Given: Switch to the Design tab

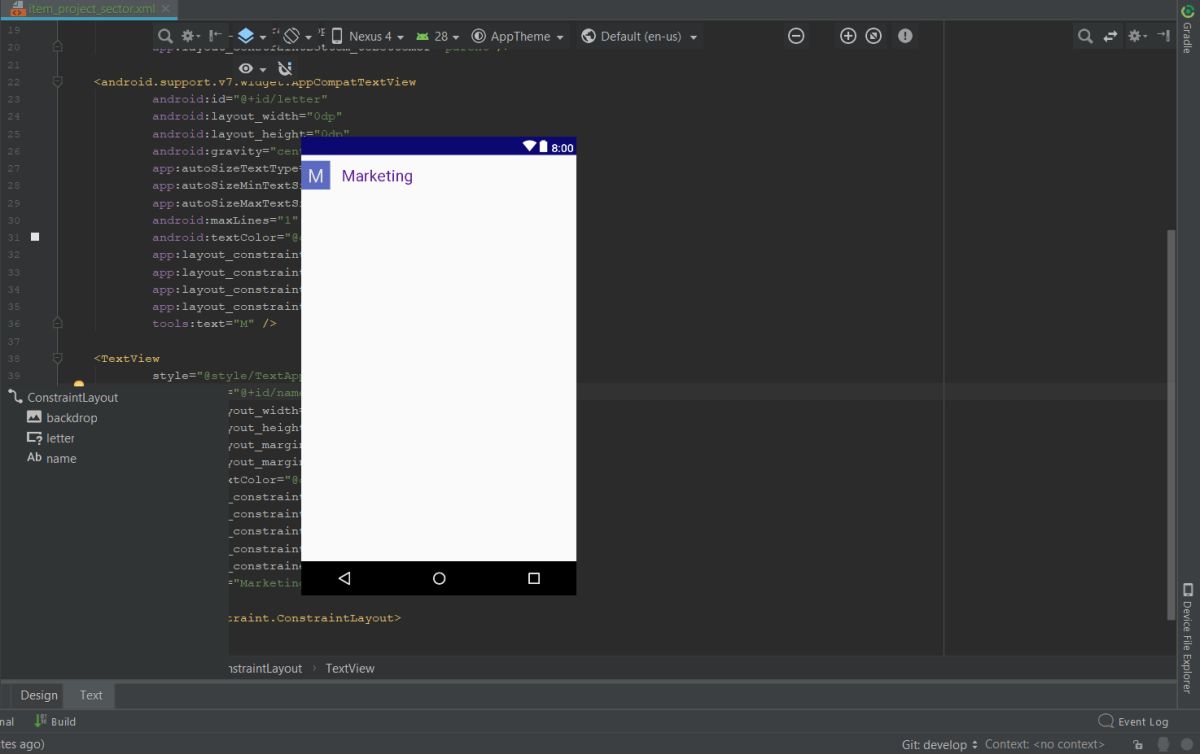Looking at the screenshot, I should [39, 695].
